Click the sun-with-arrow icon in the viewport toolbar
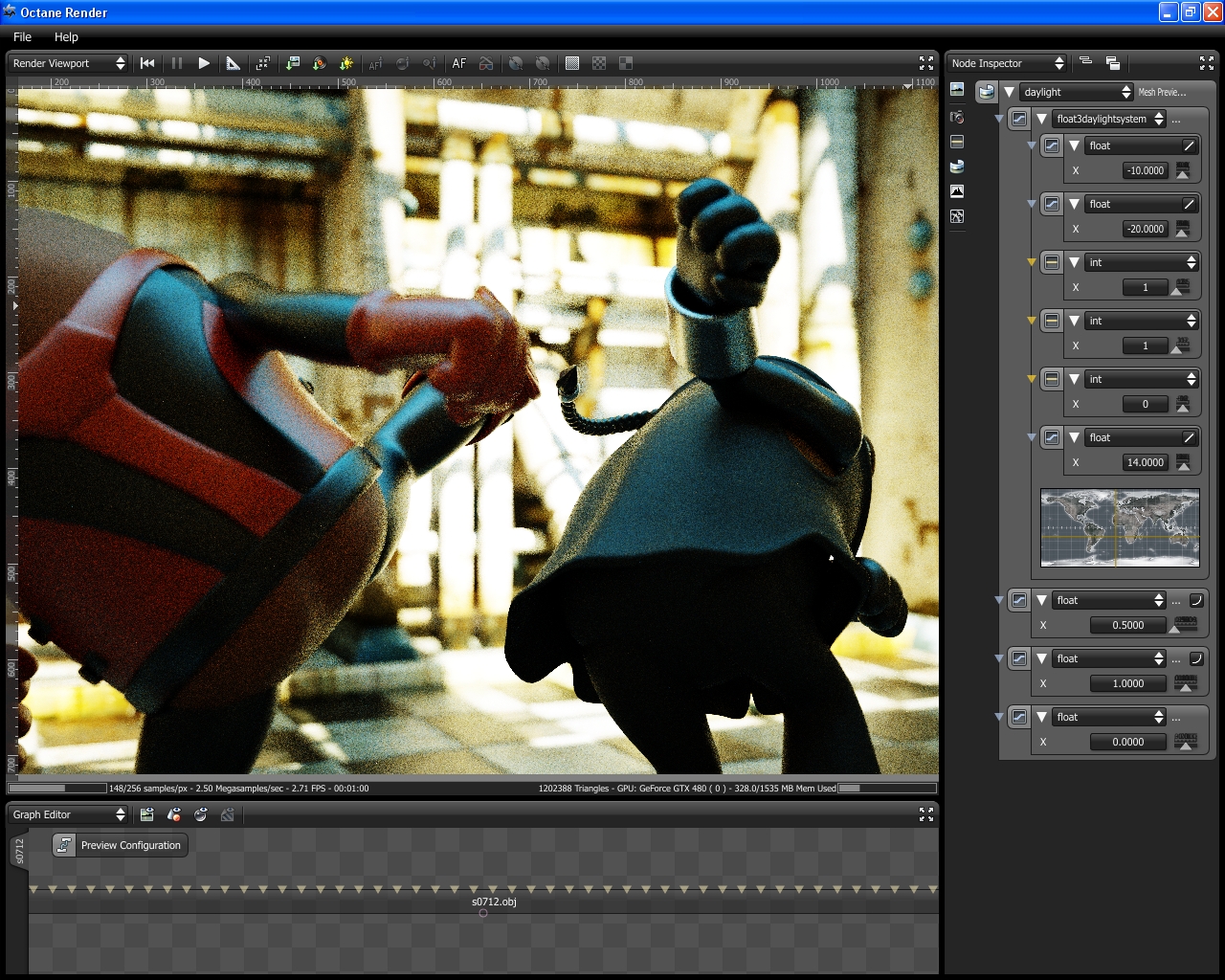 (346, 63)
